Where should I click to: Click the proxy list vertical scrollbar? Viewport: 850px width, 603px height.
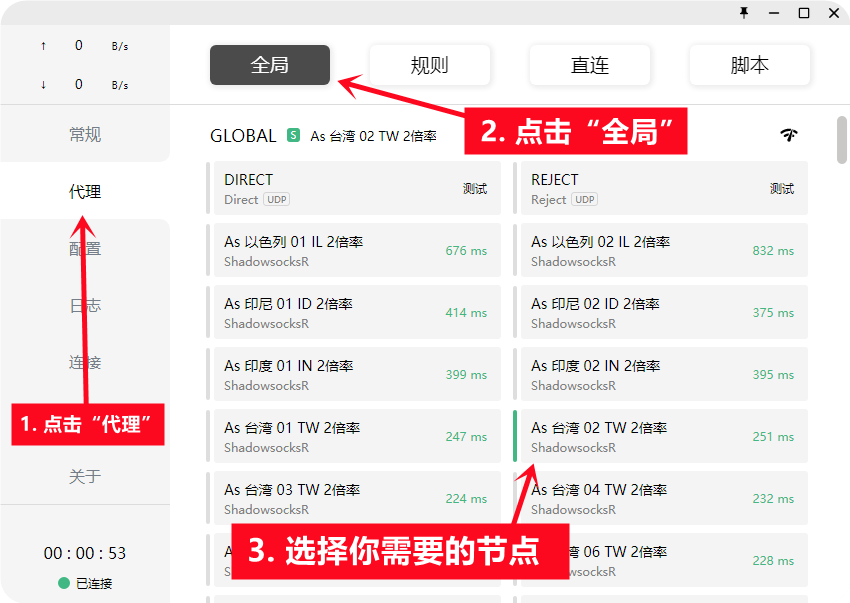(x=841, y=140)
